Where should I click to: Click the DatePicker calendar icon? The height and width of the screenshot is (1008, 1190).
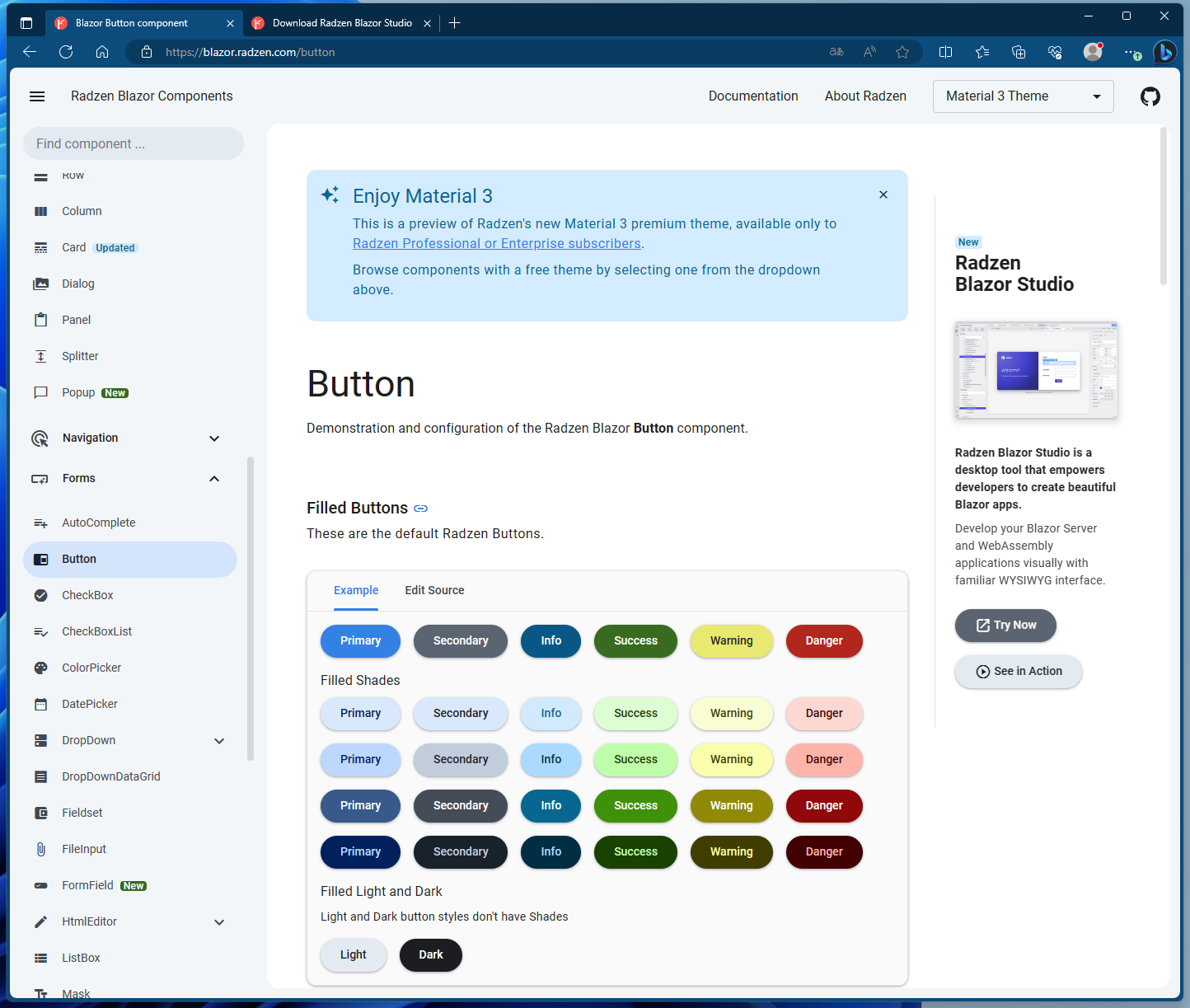41,704
